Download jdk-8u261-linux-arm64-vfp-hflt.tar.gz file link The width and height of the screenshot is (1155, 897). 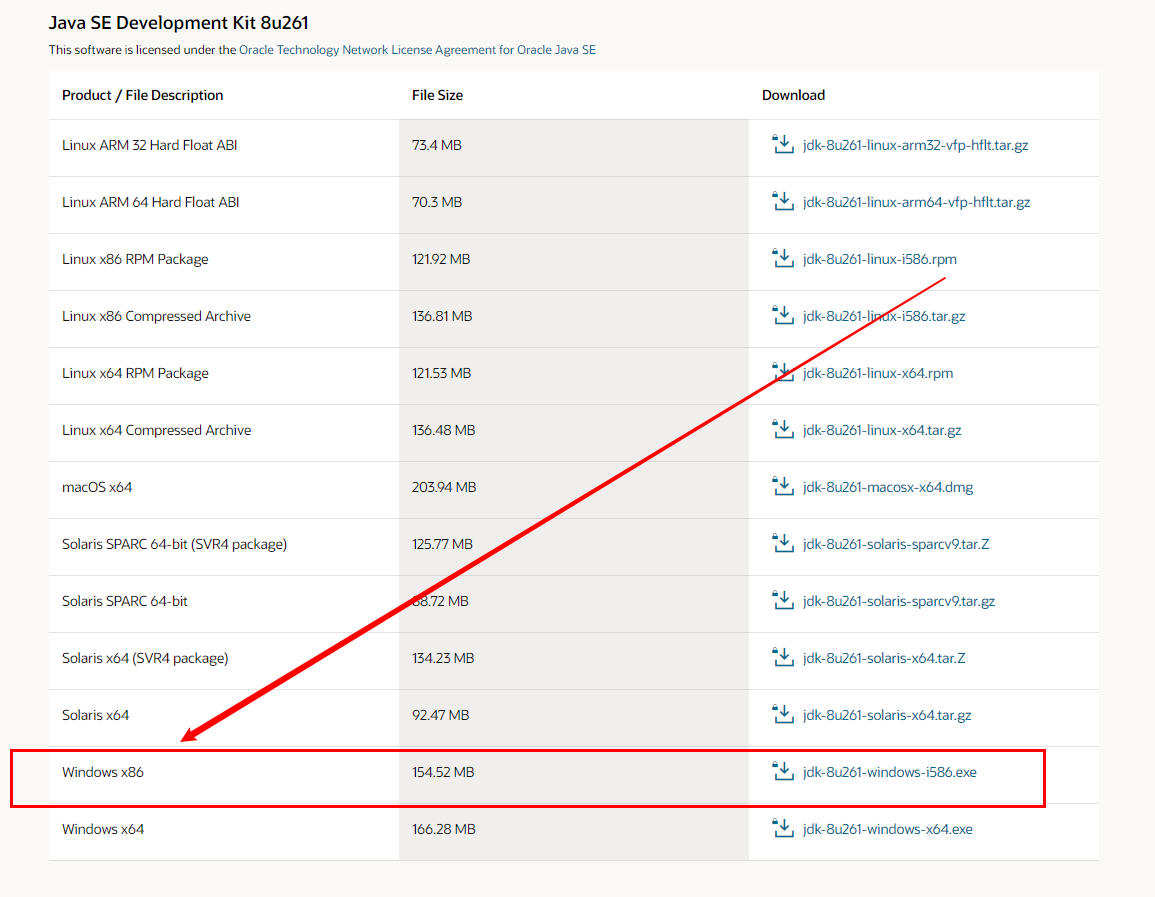point(916,202)
